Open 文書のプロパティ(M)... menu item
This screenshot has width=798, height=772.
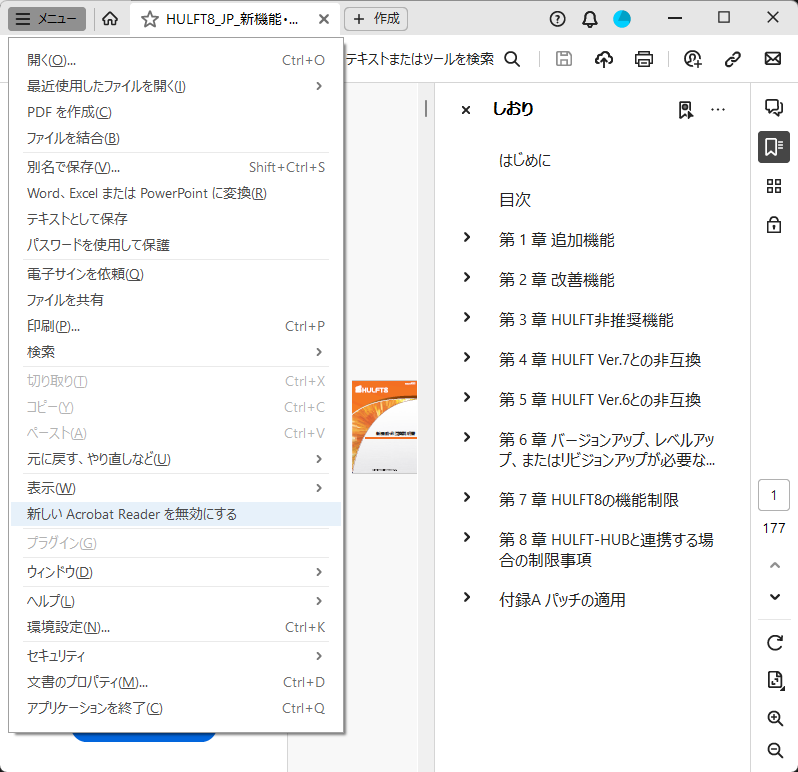(176, 682)
